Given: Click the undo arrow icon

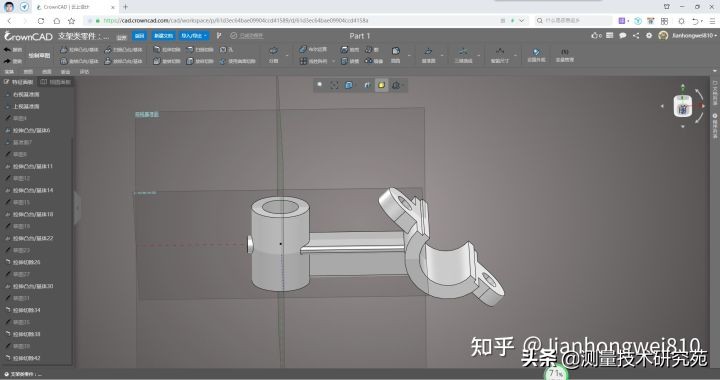Looking at the screenshot, I should [x=7, y=50].
